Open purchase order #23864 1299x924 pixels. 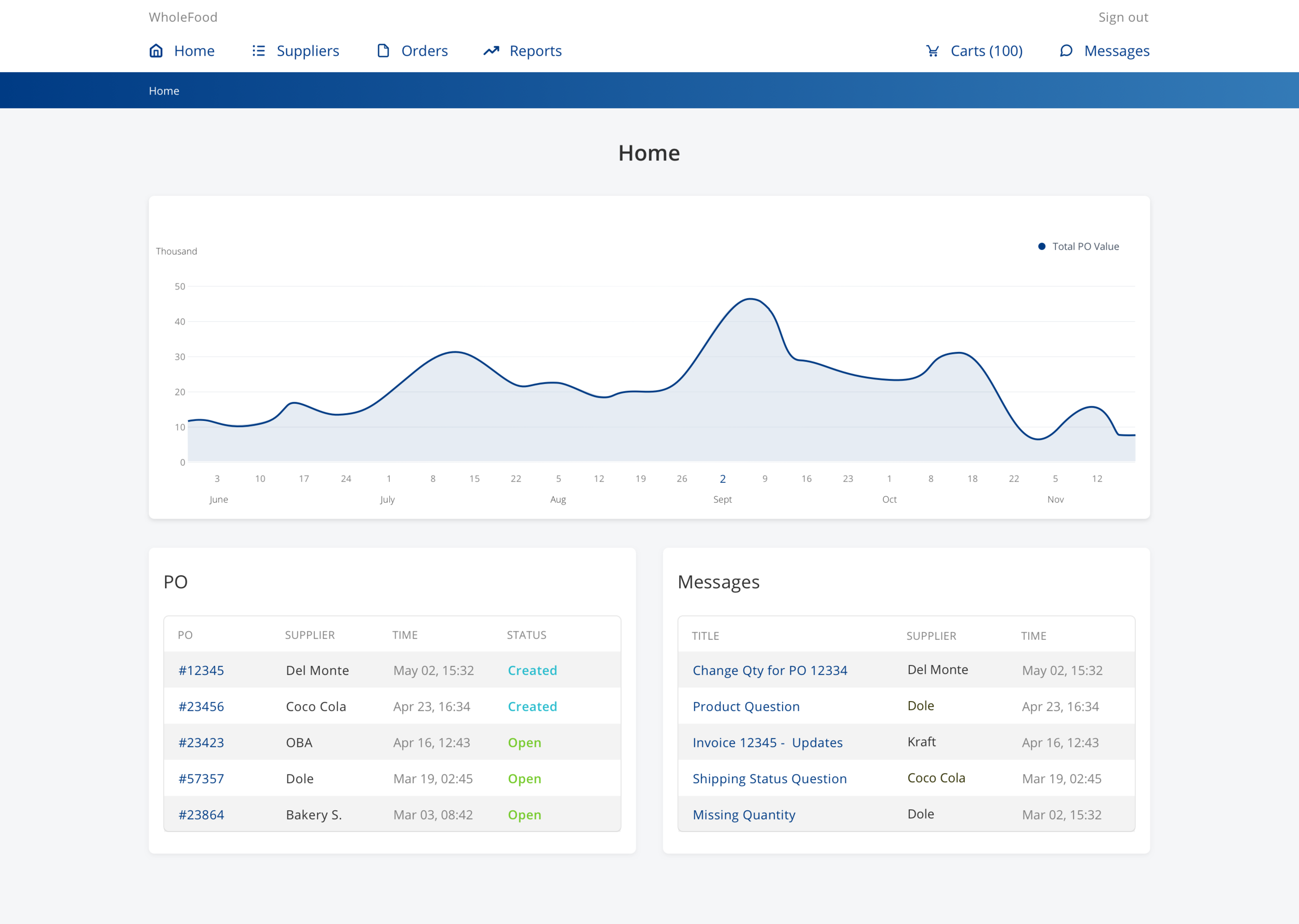click(201, 815)
